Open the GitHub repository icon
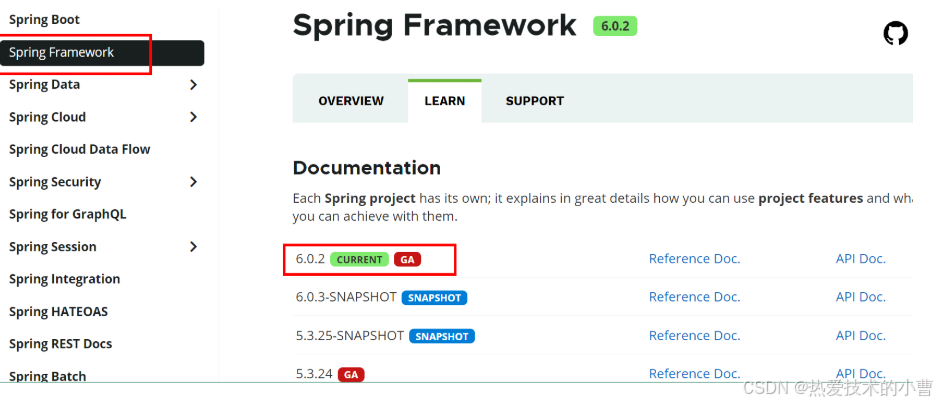The width and height of the screenshot is (937, 403). (895, 34)
